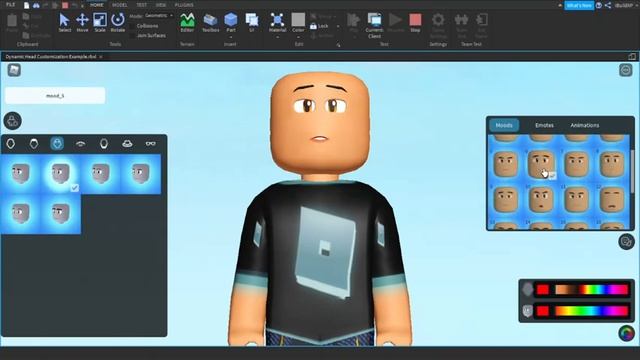Click the Roblox menu logo in viewport
The image size is (640, 360).
(14, 70)
